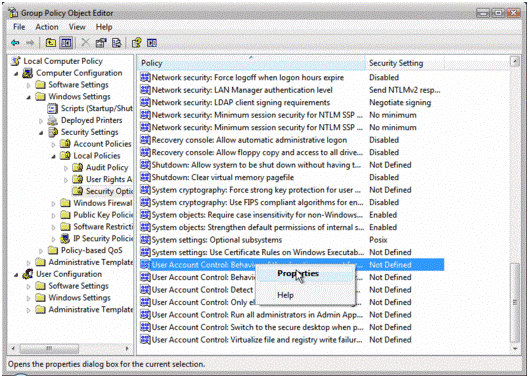Expand the Windows Firewall node
Image resolution: width=529 pixels, height=378 pixels.
tap(54, 203)
